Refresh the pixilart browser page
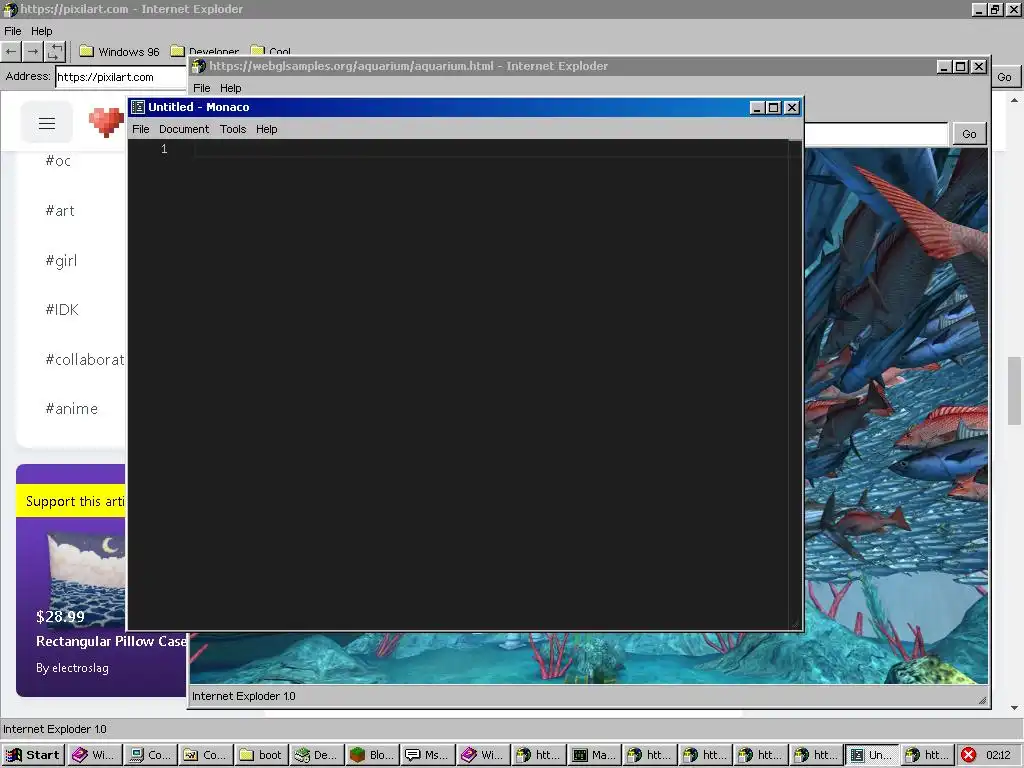Screen dimensions: 1024x768 pos(55,51)
